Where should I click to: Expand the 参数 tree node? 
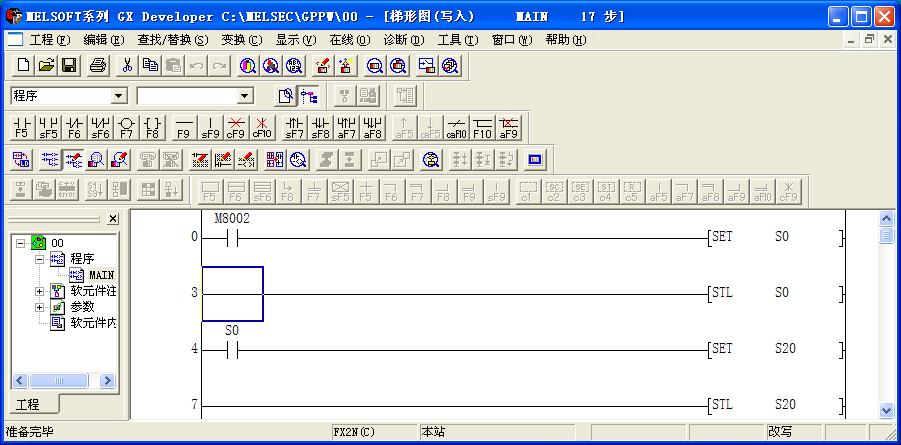40,307
